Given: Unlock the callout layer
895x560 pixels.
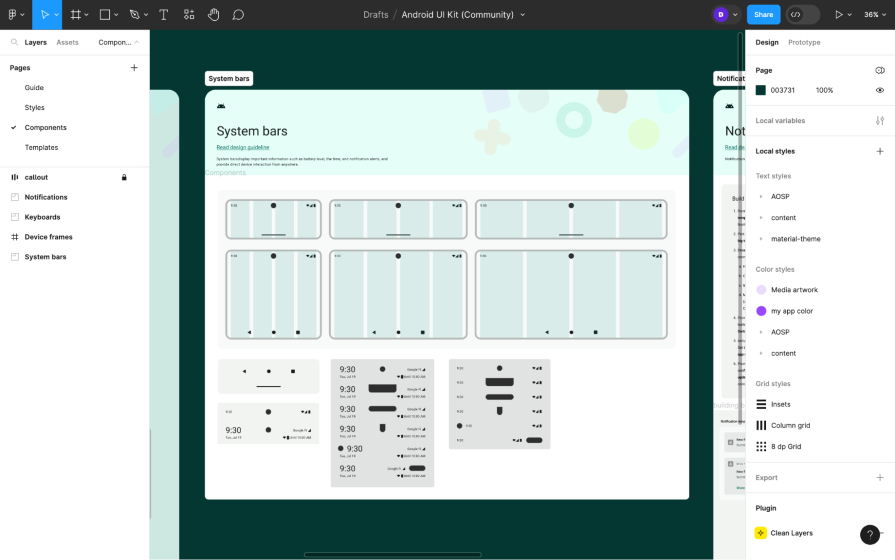Looking at the screenshot, I should coord(124,177).
